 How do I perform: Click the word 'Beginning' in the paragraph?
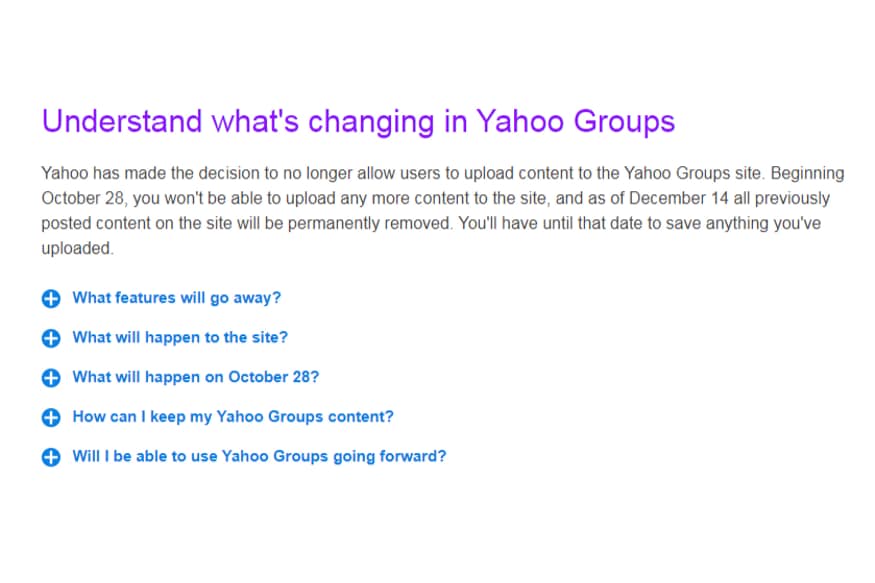807,174
